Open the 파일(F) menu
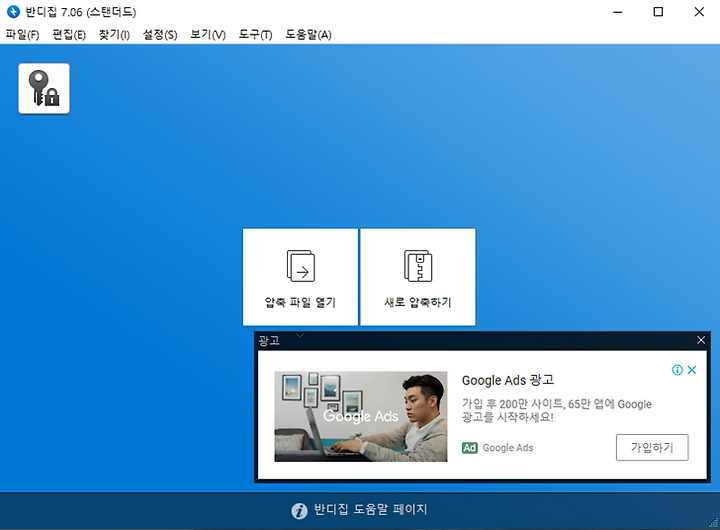 22,35
